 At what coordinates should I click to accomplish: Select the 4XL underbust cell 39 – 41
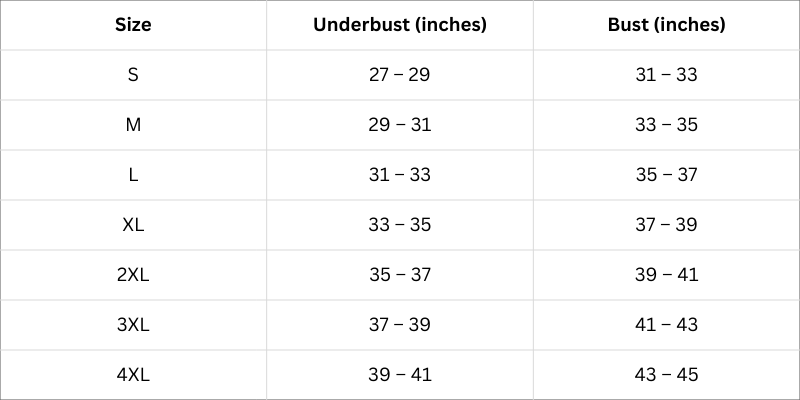(x=400, y=375)
